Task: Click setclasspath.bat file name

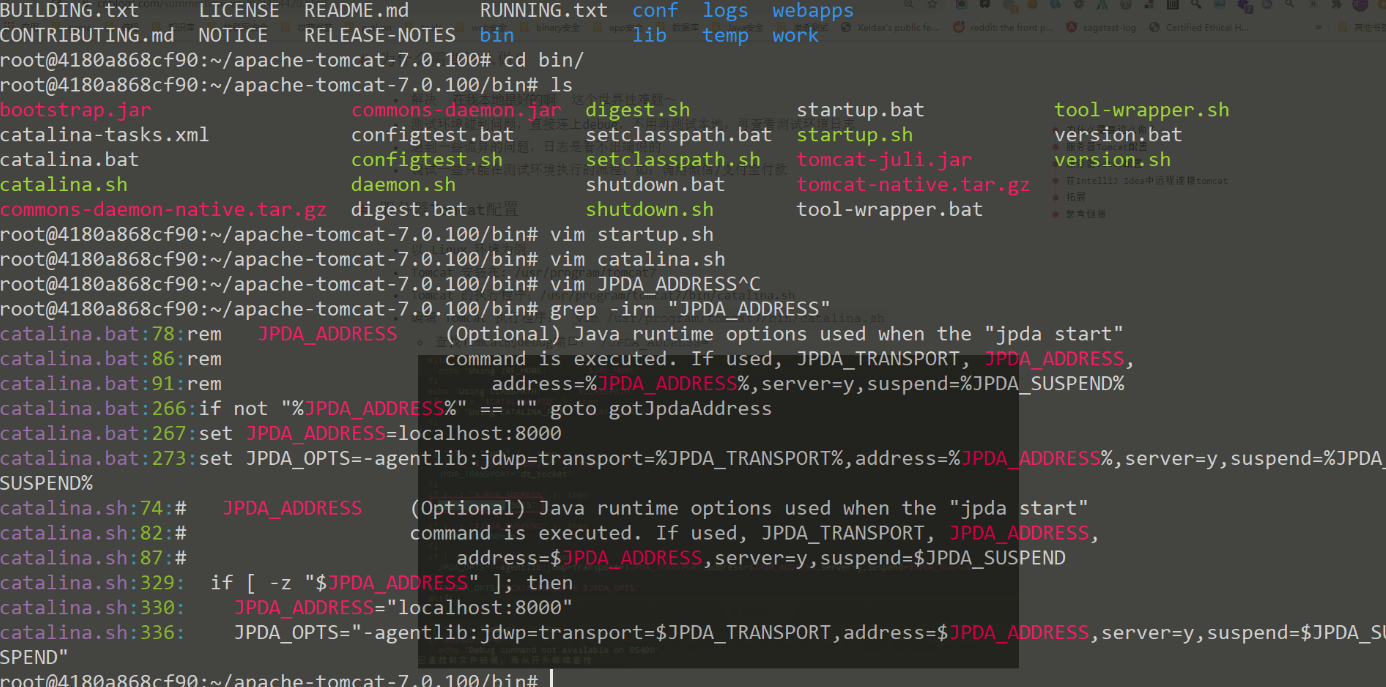Action: pyautogui.click(x=679, y=135)
